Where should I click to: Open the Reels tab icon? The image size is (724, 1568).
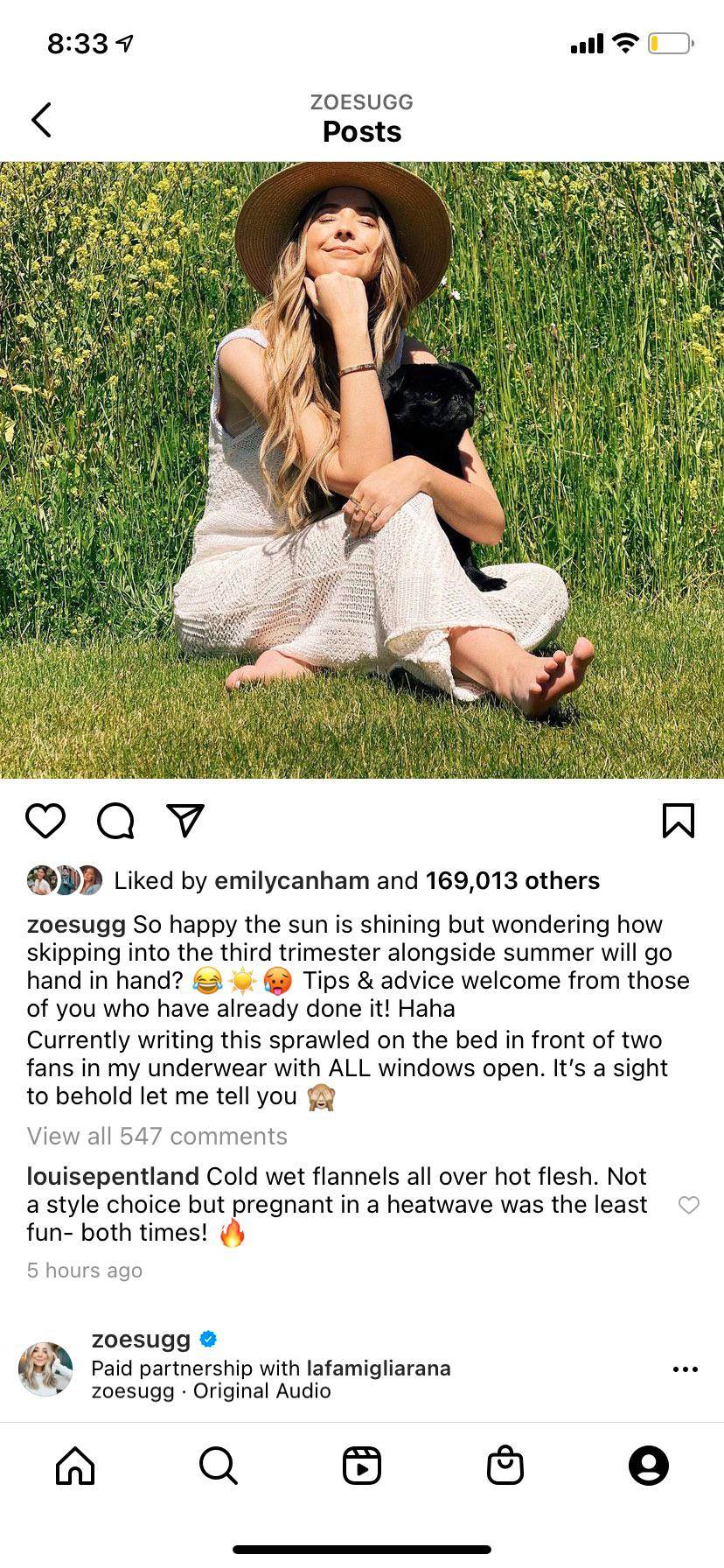(362, 1465)
